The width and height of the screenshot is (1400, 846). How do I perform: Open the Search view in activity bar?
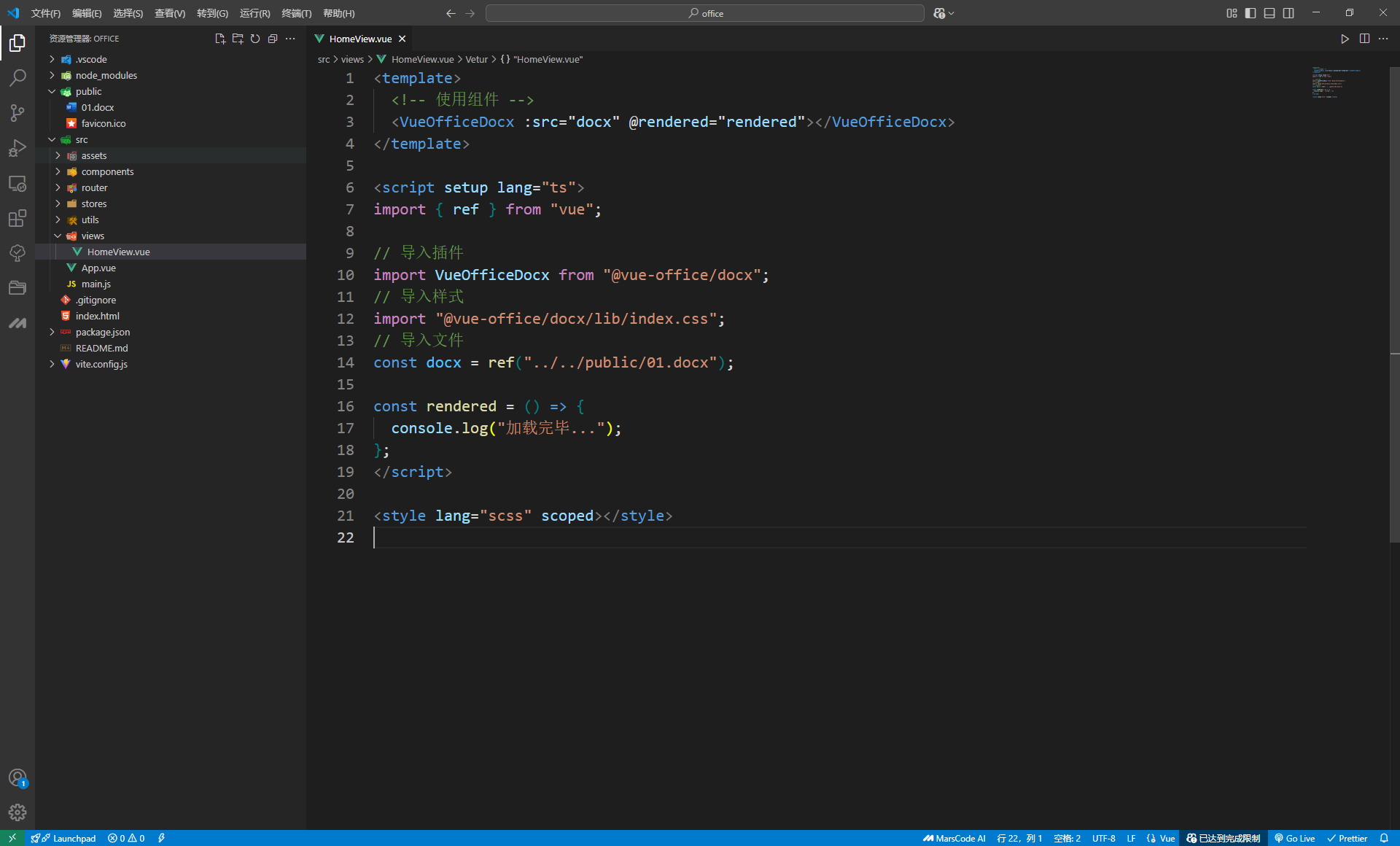point(17,78)
